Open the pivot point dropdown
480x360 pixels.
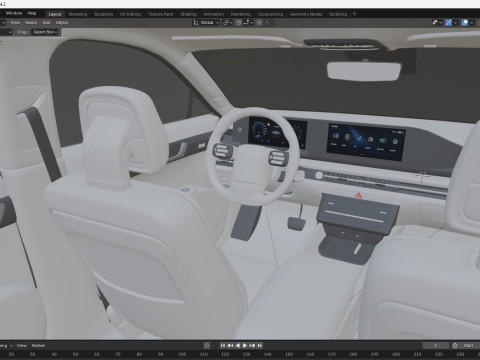(228, 23)
